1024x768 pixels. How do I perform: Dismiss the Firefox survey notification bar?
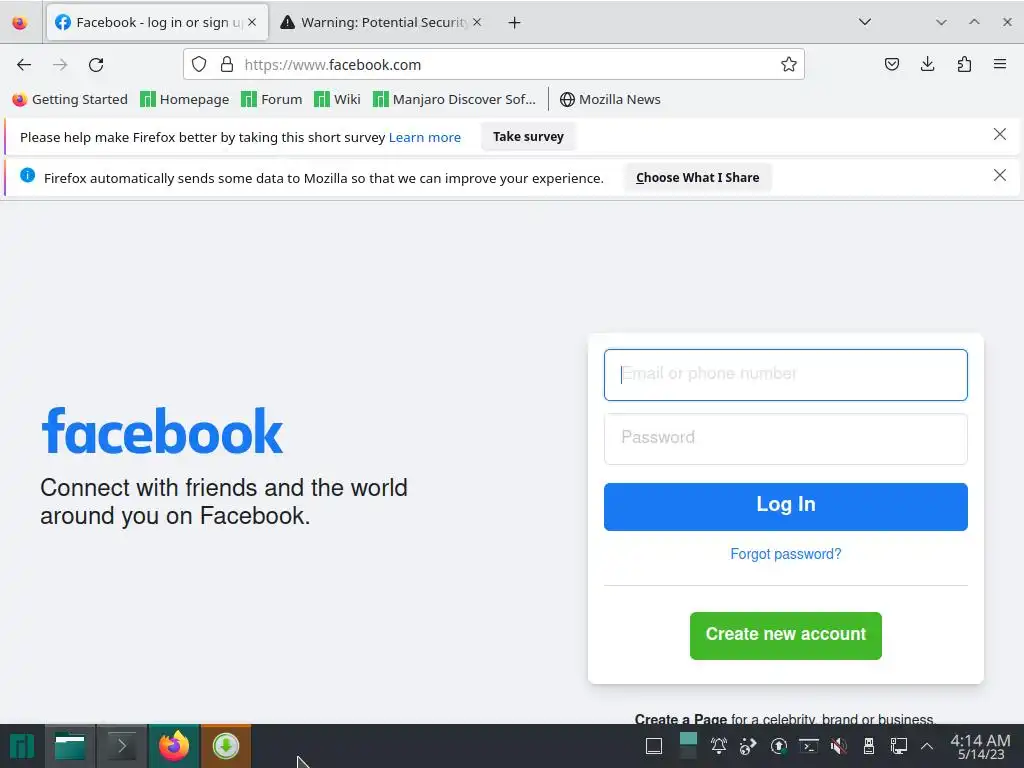pyautogui.click(x=999, y=135)
